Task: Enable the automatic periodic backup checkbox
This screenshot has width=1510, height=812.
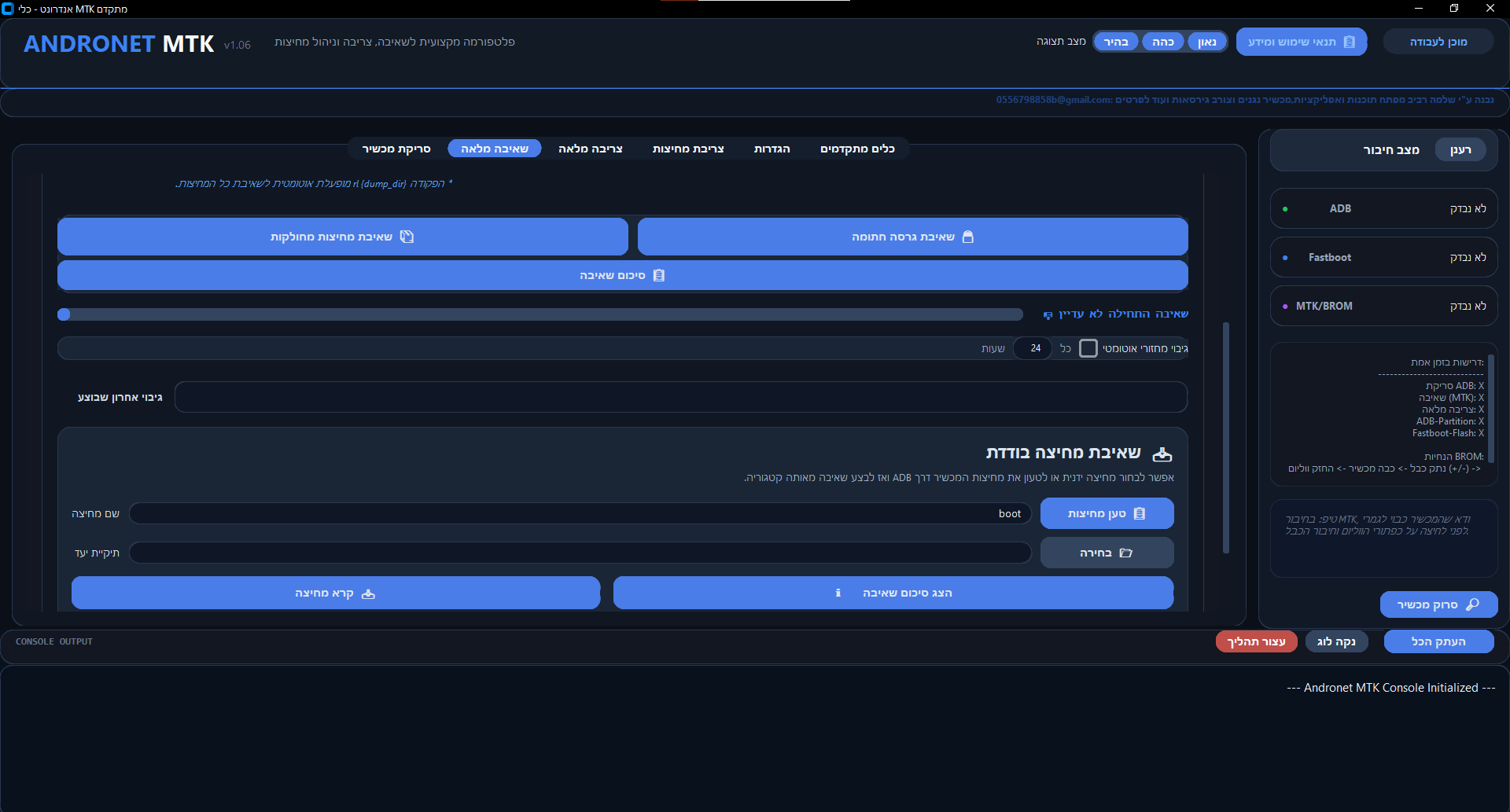Action: 1088,348
